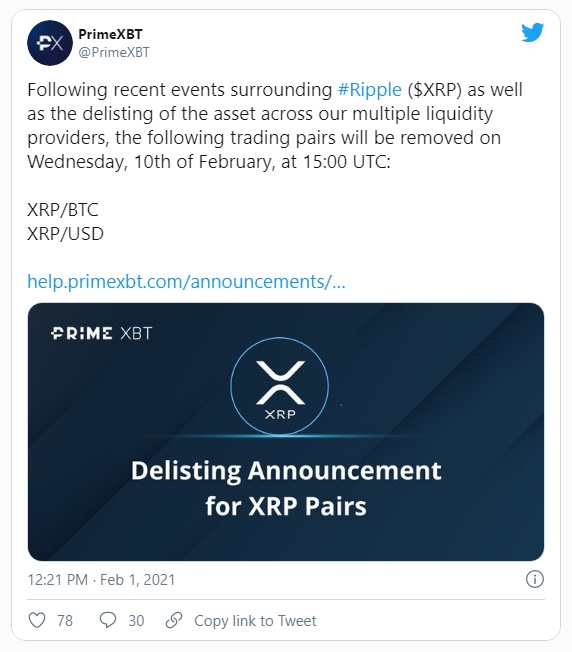
Task: Click the chain link icon
Action: 174,620
